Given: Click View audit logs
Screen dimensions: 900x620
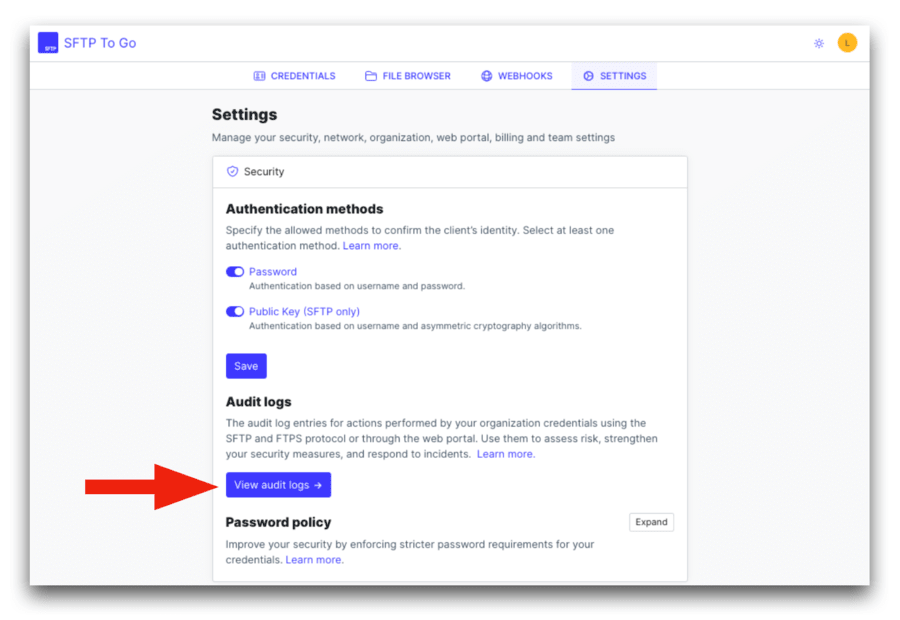Looking at the screenshot, I should [x=278, y=484].
